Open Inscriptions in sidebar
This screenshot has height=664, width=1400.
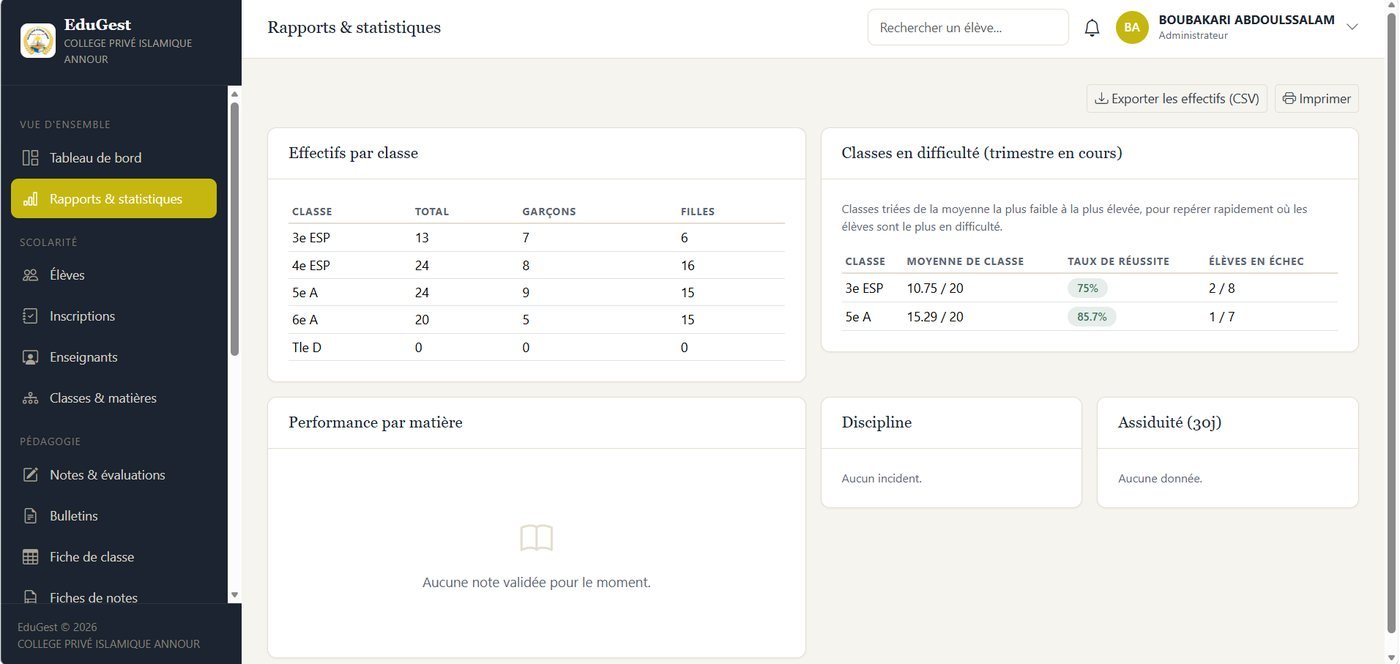(113, 316)
